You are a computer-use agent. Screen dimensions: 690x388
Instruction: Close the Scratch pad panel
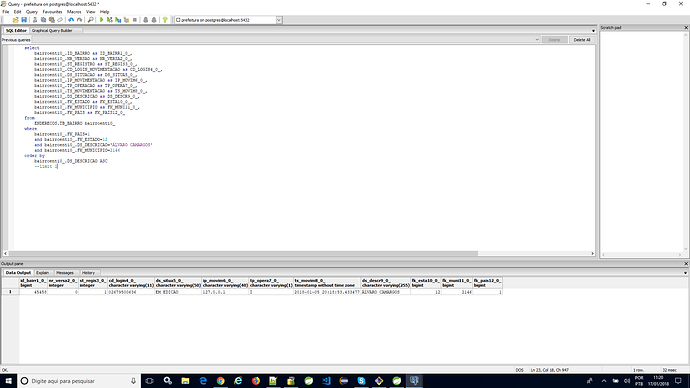(686, 27)
